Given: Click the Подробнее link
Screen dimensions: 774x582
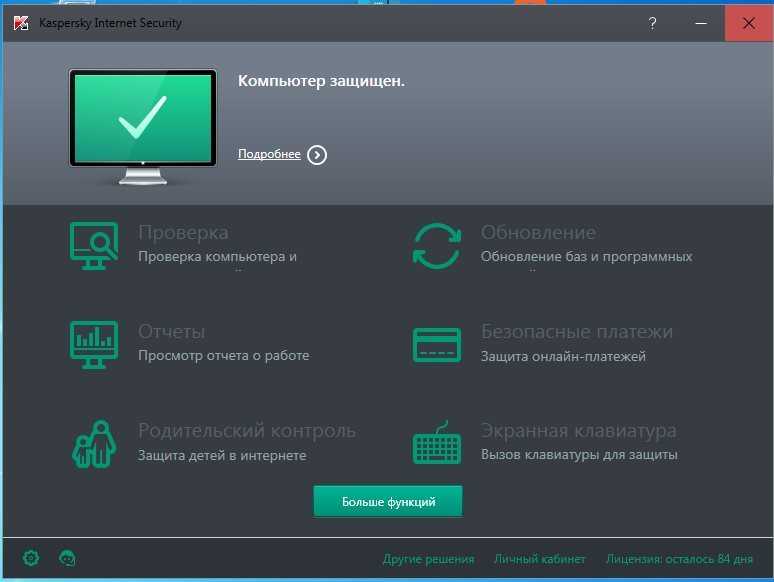Looking at the screenshot, I should click(269, 154).
